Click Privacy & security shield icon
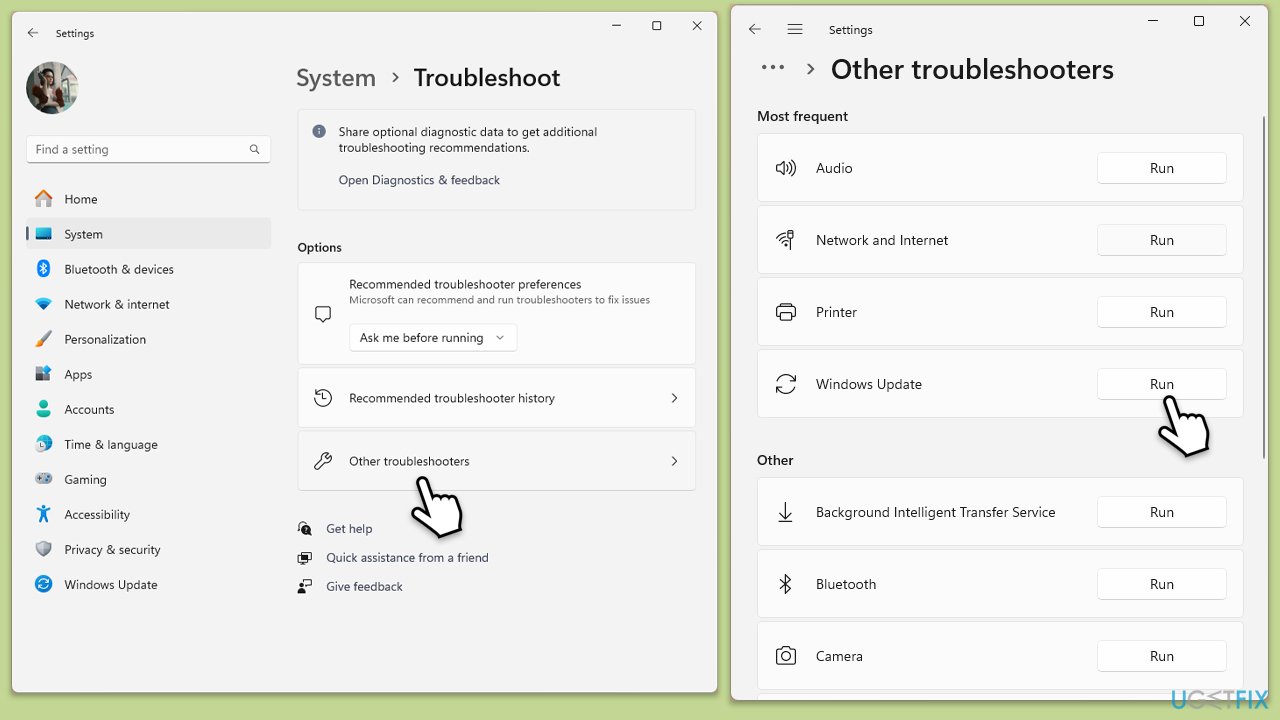The image size is (1280, 720). point(43,549)
